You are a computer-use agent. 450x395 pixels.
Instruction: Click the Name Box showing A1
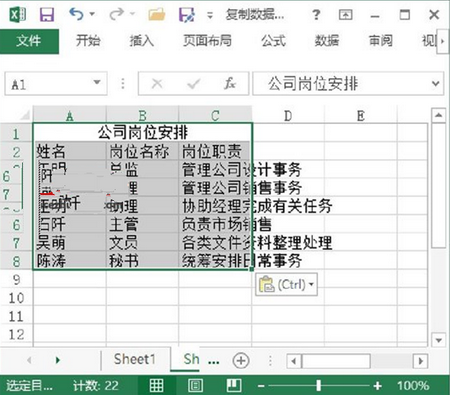point(48,84)
